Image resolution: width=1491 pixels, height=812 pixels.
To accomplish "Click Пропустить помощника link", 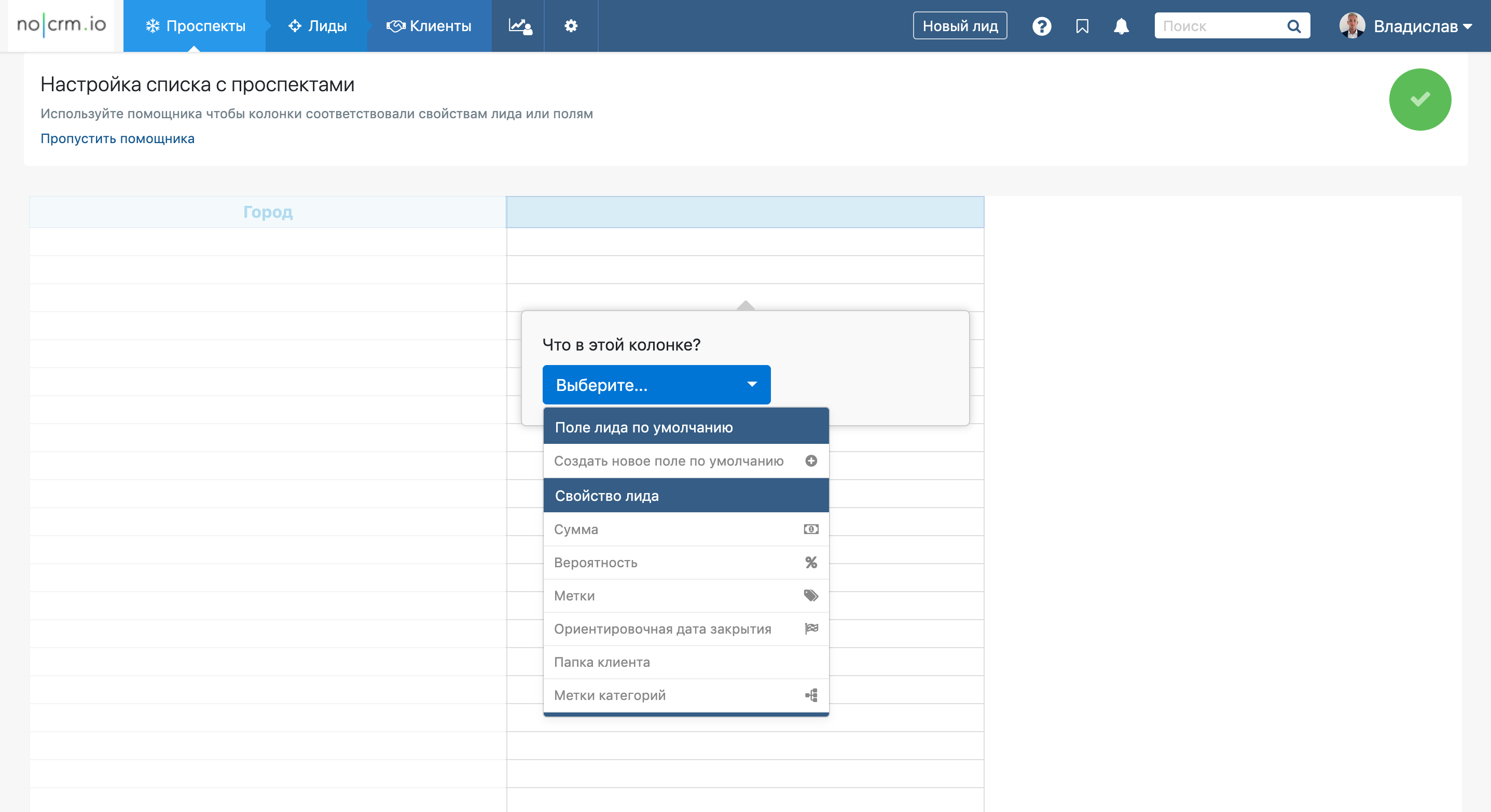I will click(117, 139).
